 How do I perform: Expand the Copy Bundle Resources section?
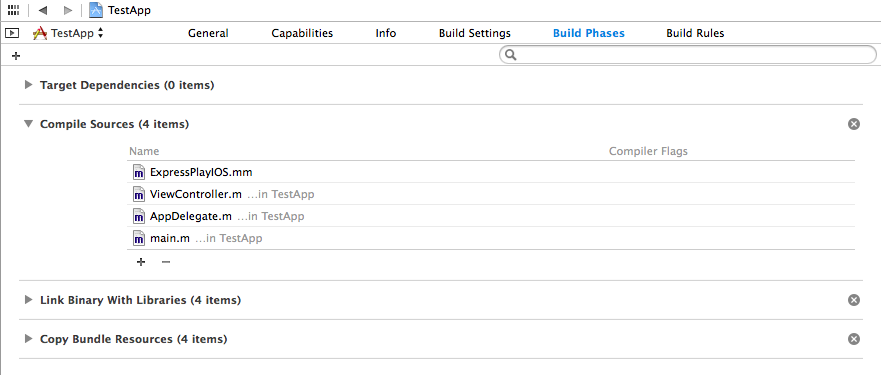[29, 339]
